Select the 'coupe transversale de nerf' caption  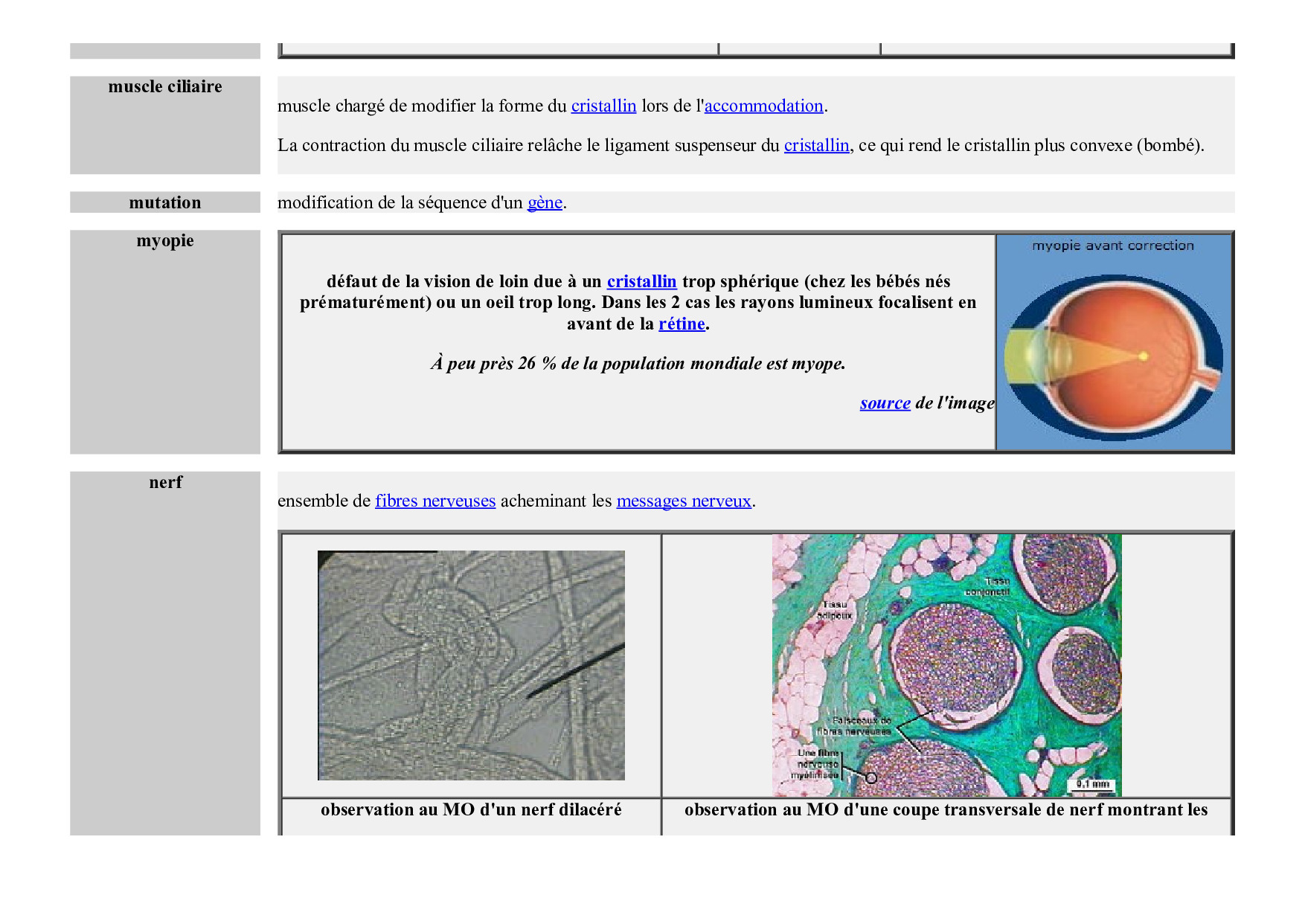[946, 809]
